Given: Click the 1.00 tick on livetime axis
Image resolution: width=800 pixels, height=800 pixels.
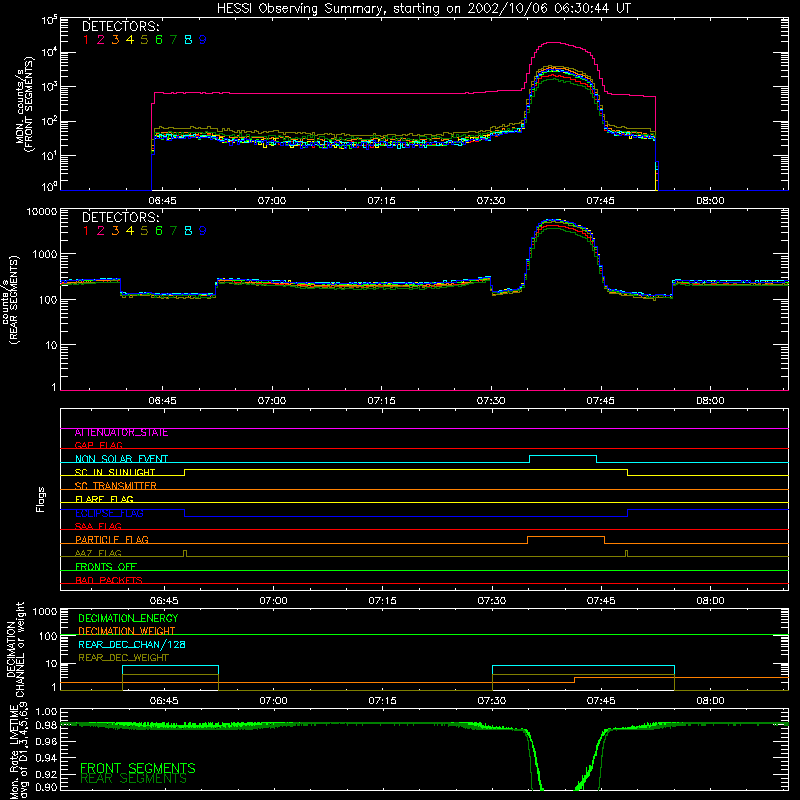Looking at the screenshot, I should (x=46, y=711).
